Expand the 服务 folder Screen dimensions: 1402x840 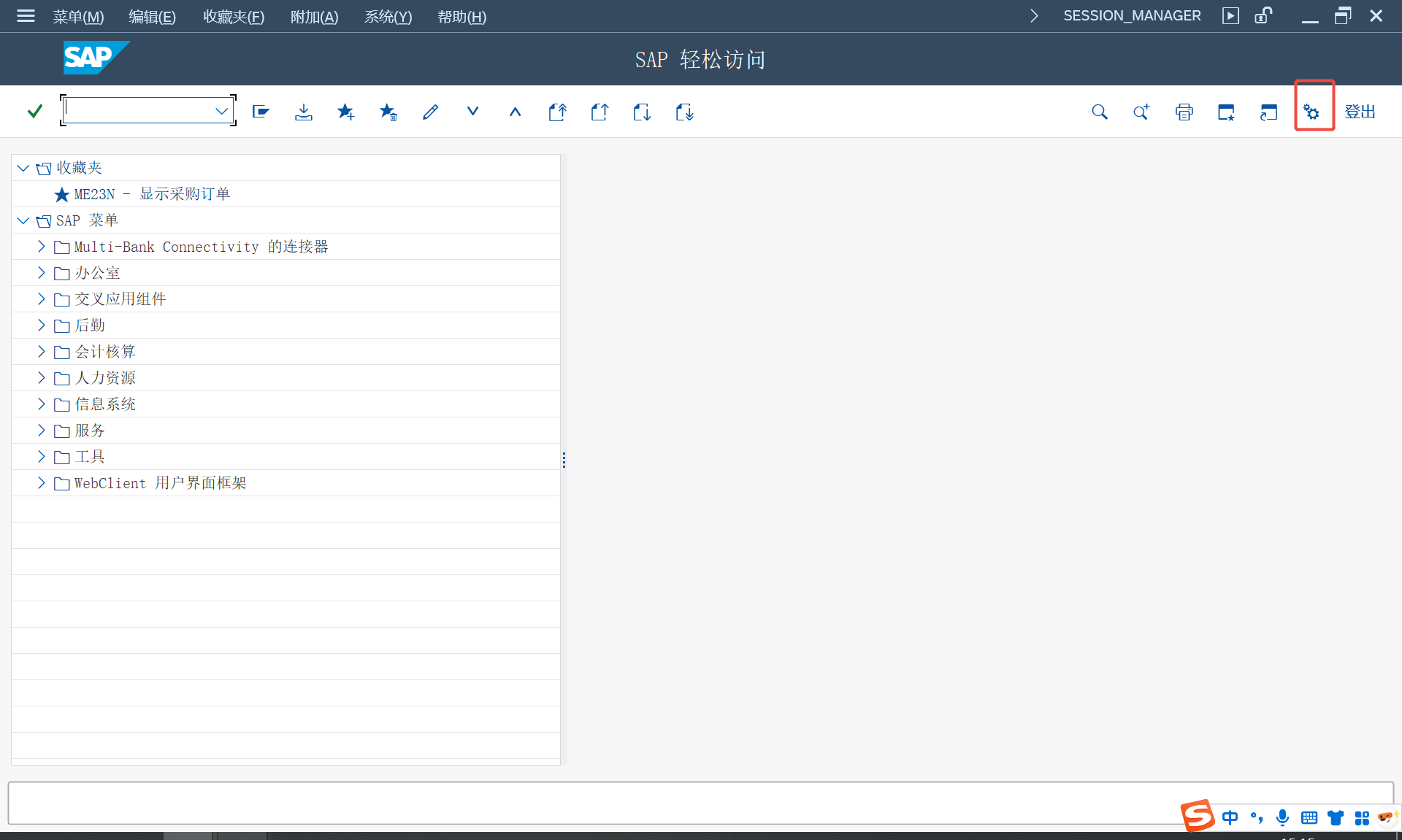click(42, 431)
